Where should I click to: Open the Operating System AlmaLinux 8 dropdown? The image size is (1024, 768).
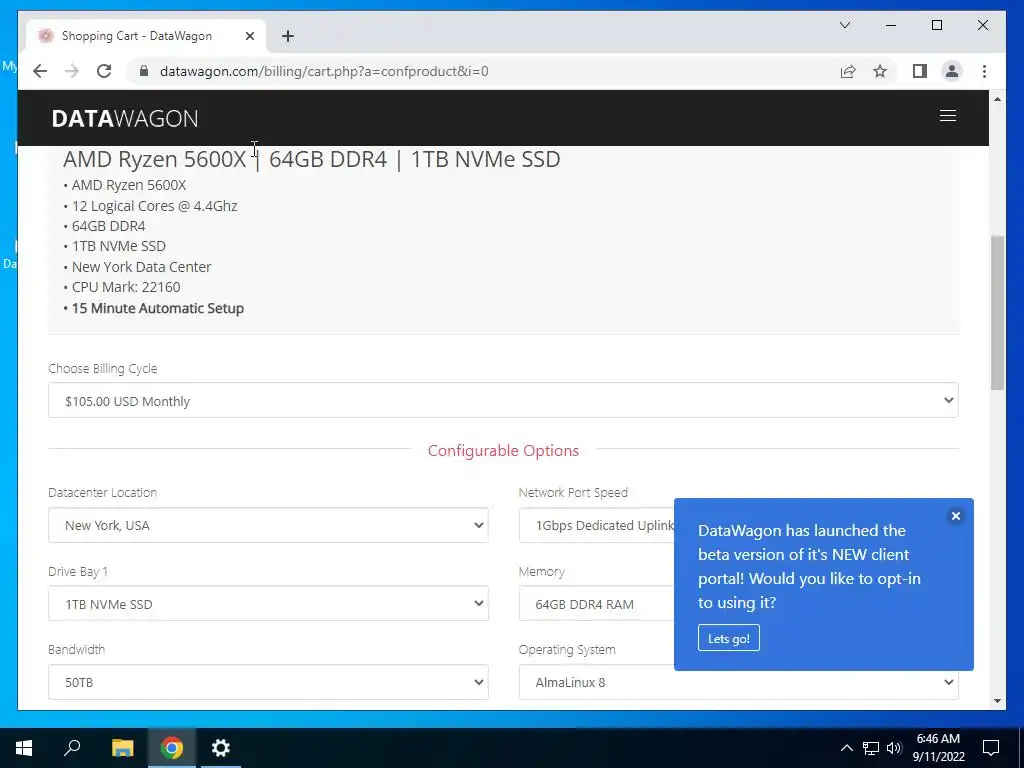pos(739,682)
